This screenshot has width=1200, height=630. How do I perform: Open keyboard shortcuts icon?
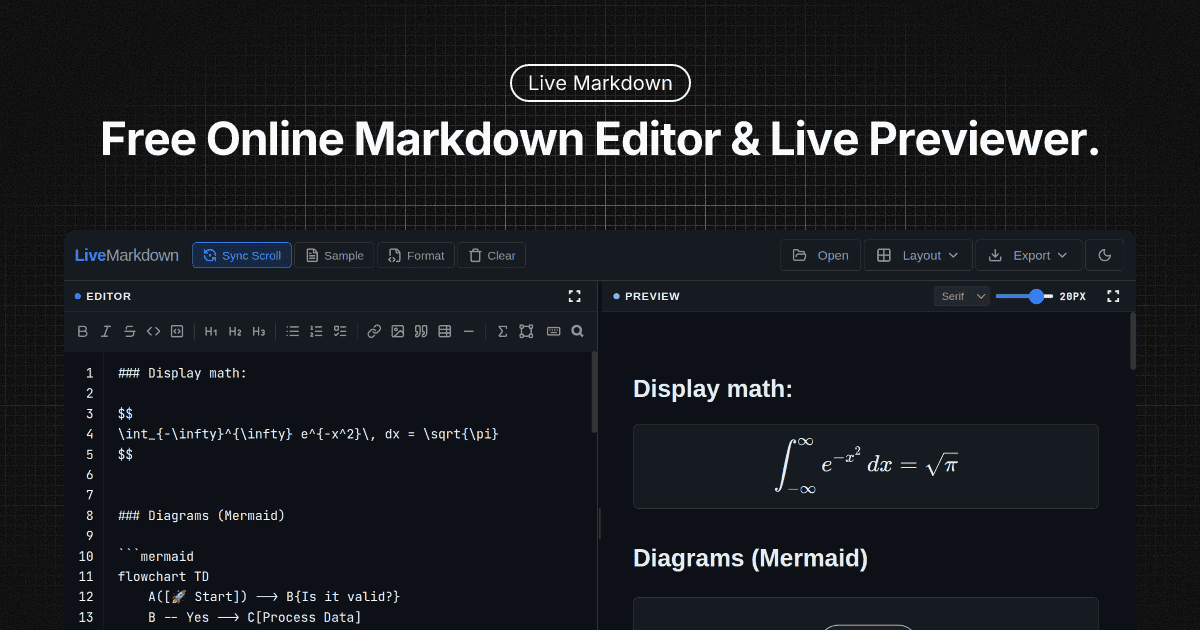(x=553, y=331)
